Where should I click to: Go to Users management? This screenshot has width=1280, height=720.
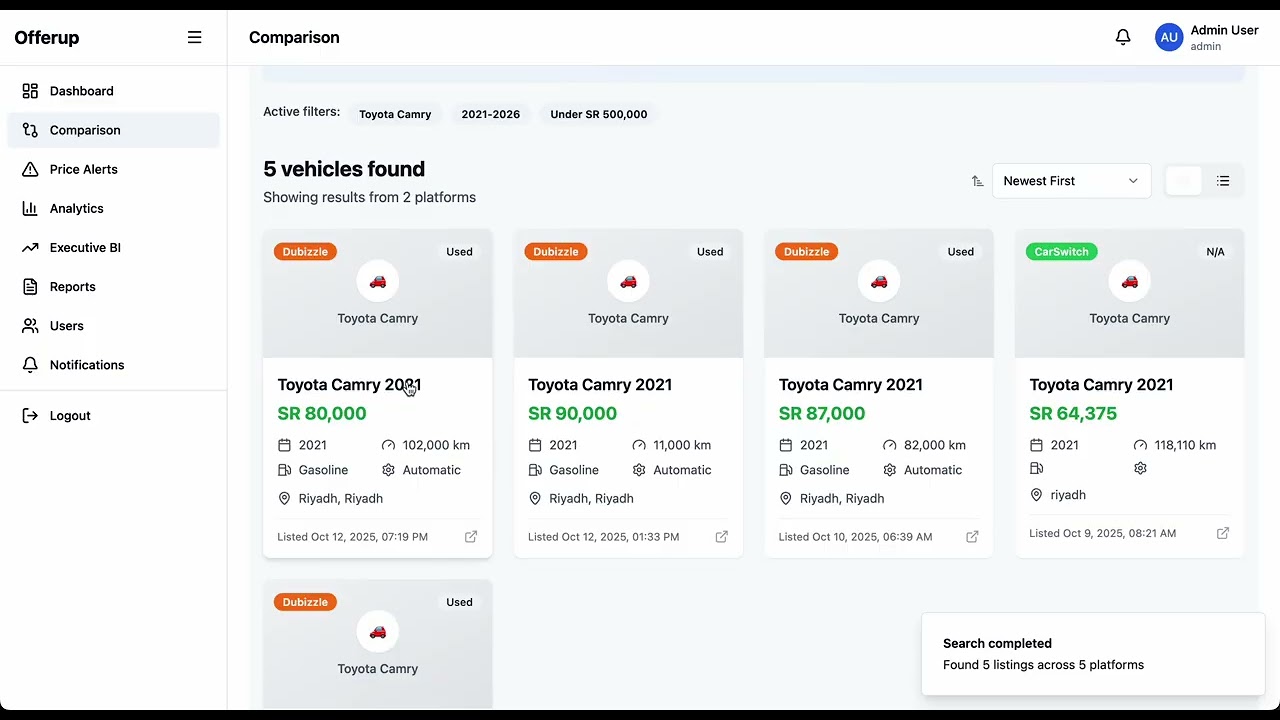tap(113, 326)
